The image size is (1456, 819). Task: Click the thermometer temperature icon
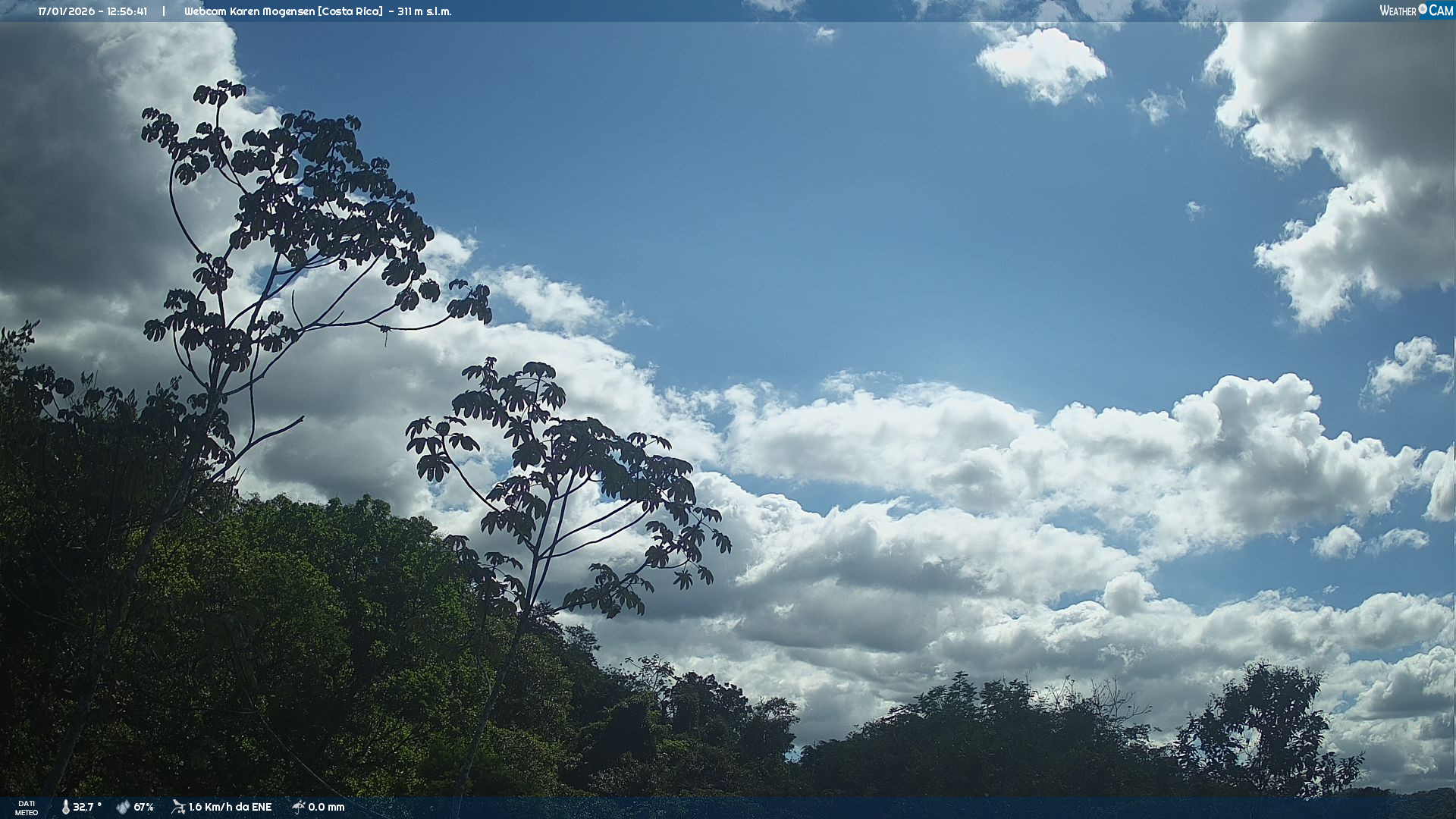tap(65, 807)
